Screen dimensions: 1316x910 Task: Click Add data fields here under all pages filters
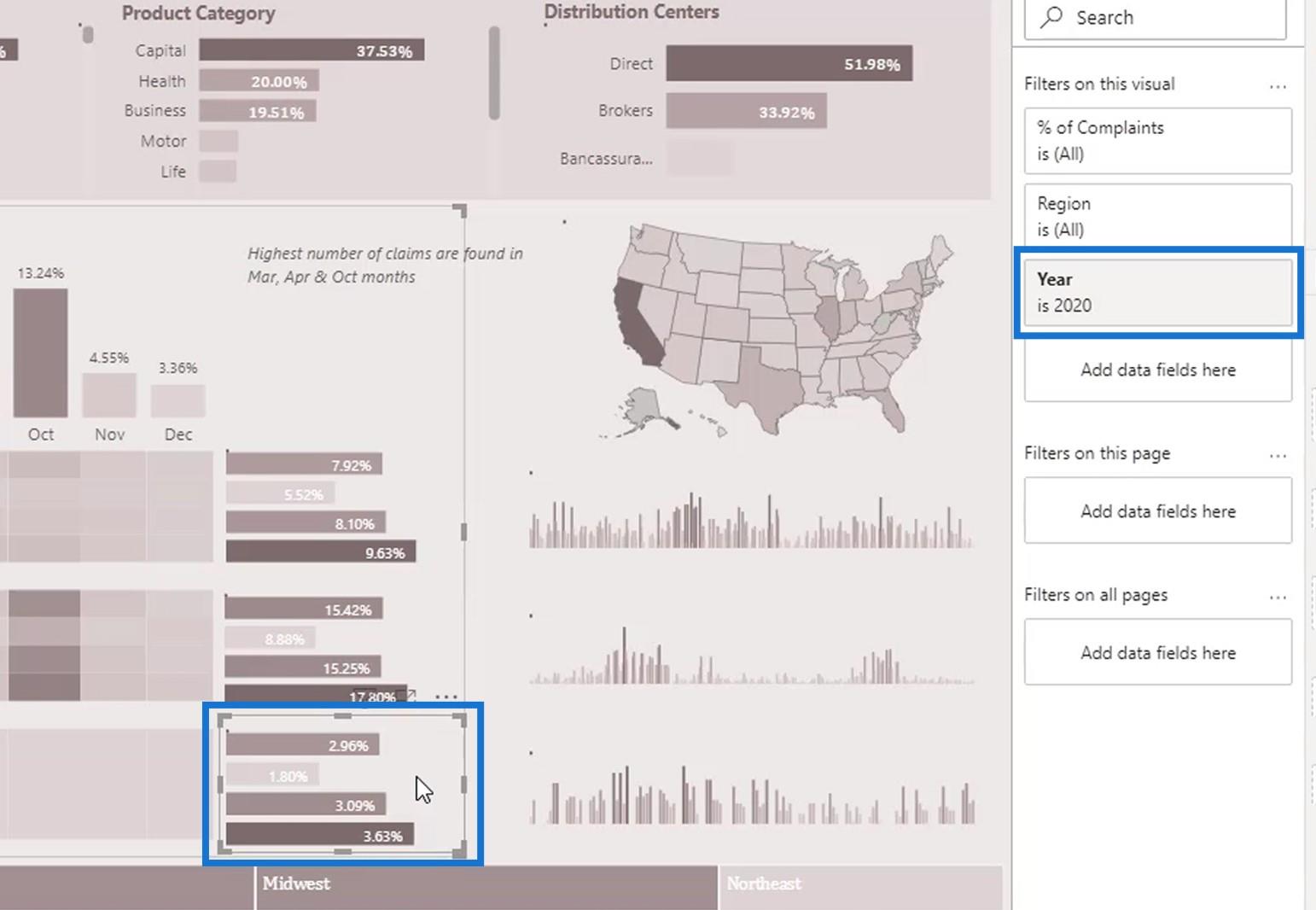pyautogui.click(x=1158, y=653)
